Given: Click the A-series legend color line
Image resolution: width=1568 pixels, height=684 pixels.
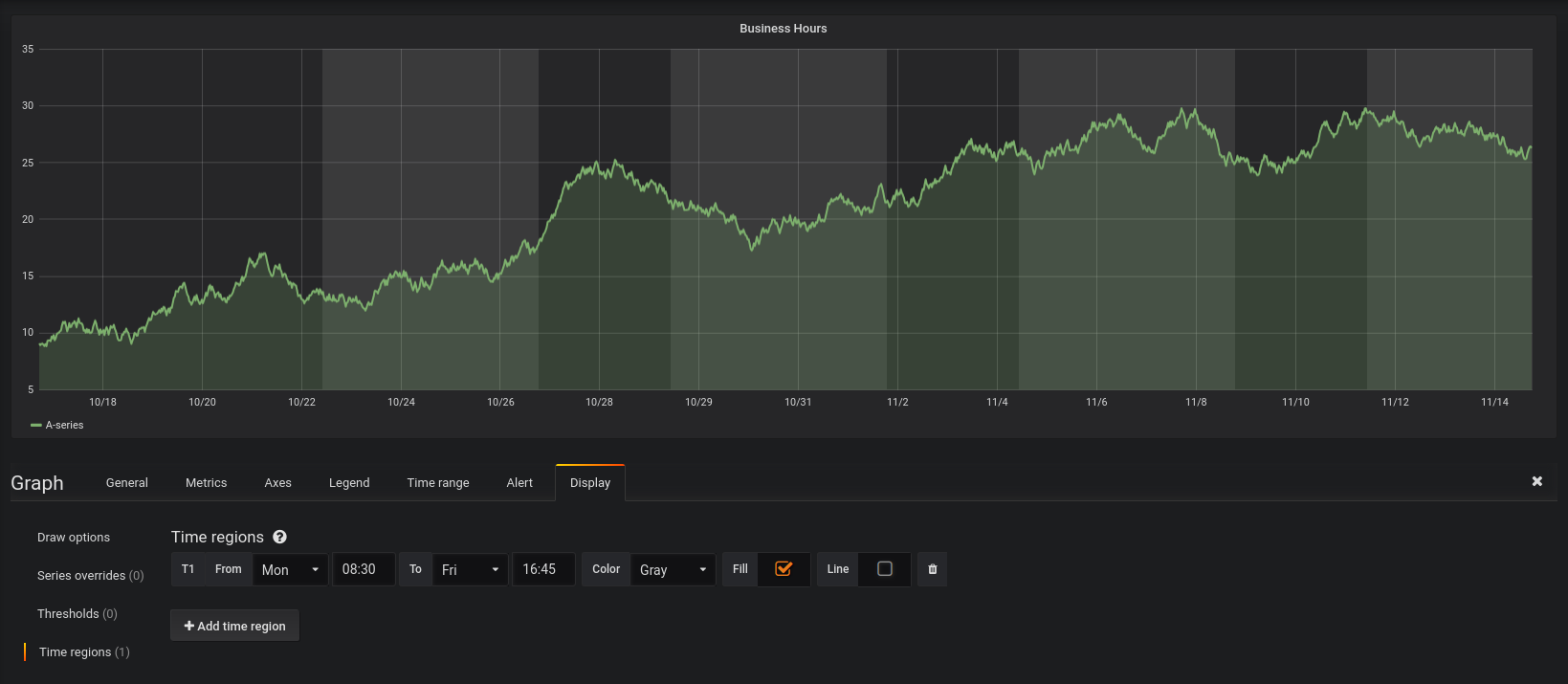Looking at the screenshot, I should [36, 426].
